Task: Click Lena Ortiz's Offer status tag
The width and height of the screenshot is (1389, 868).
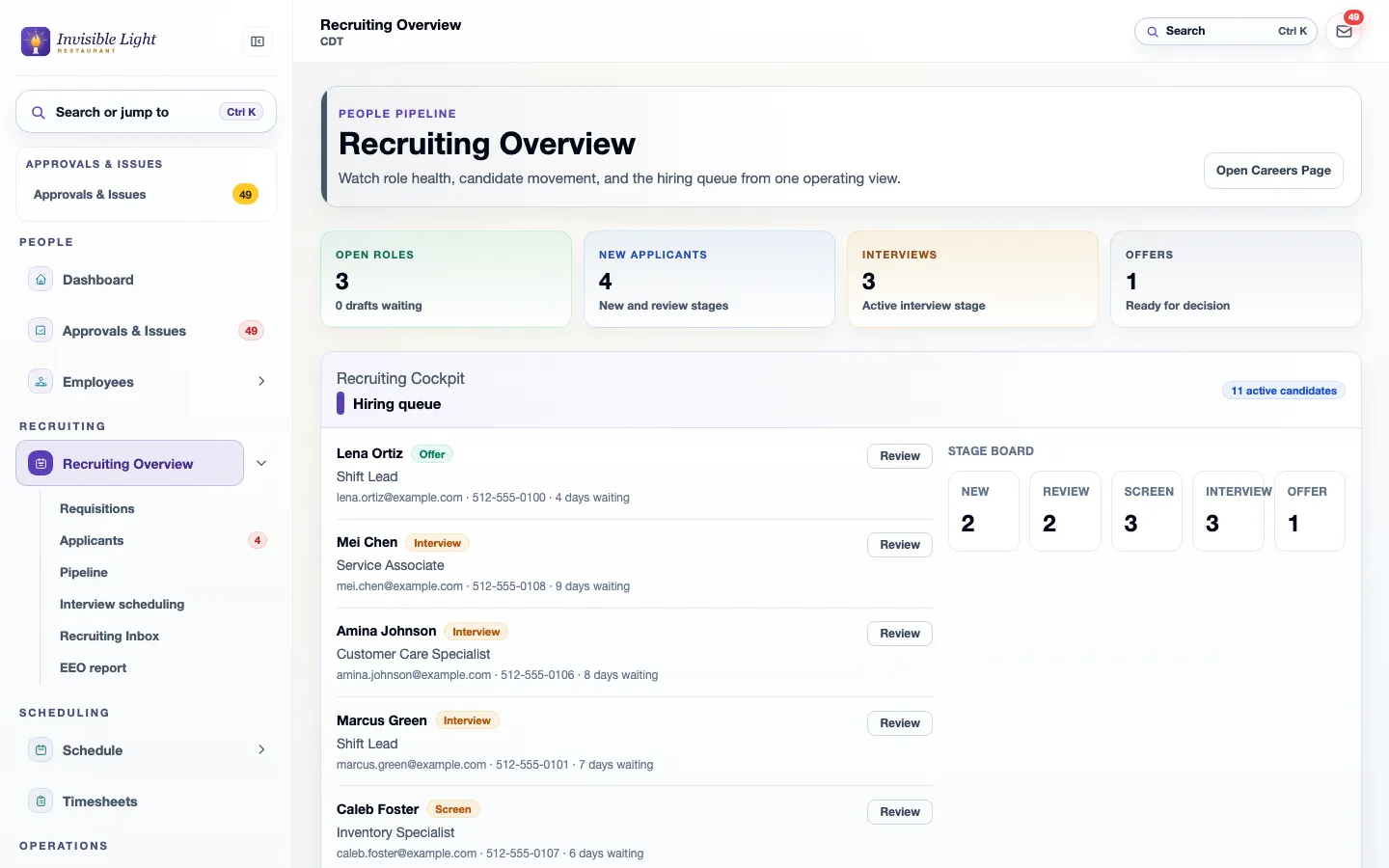Action: (432, 454)
